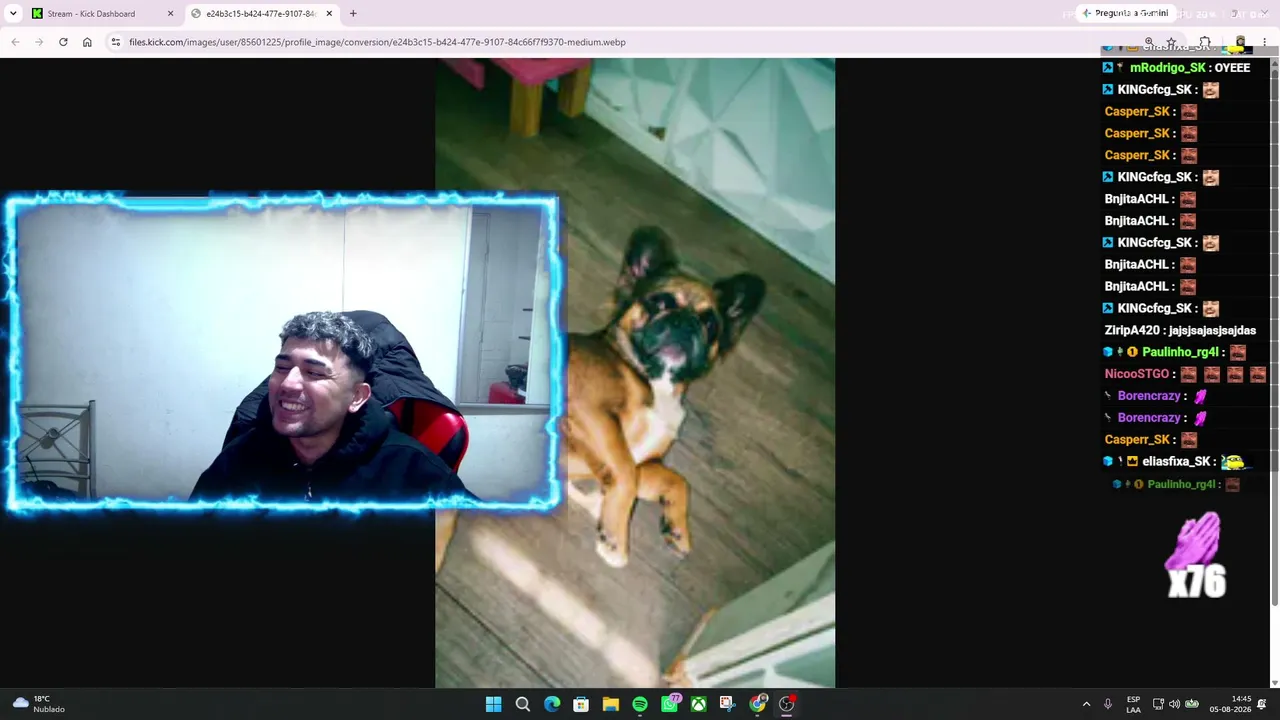The width and height of the screenshot is (1280, 720).
Task: Open the Xbox app from the taskbar
Action: point(698,705)
